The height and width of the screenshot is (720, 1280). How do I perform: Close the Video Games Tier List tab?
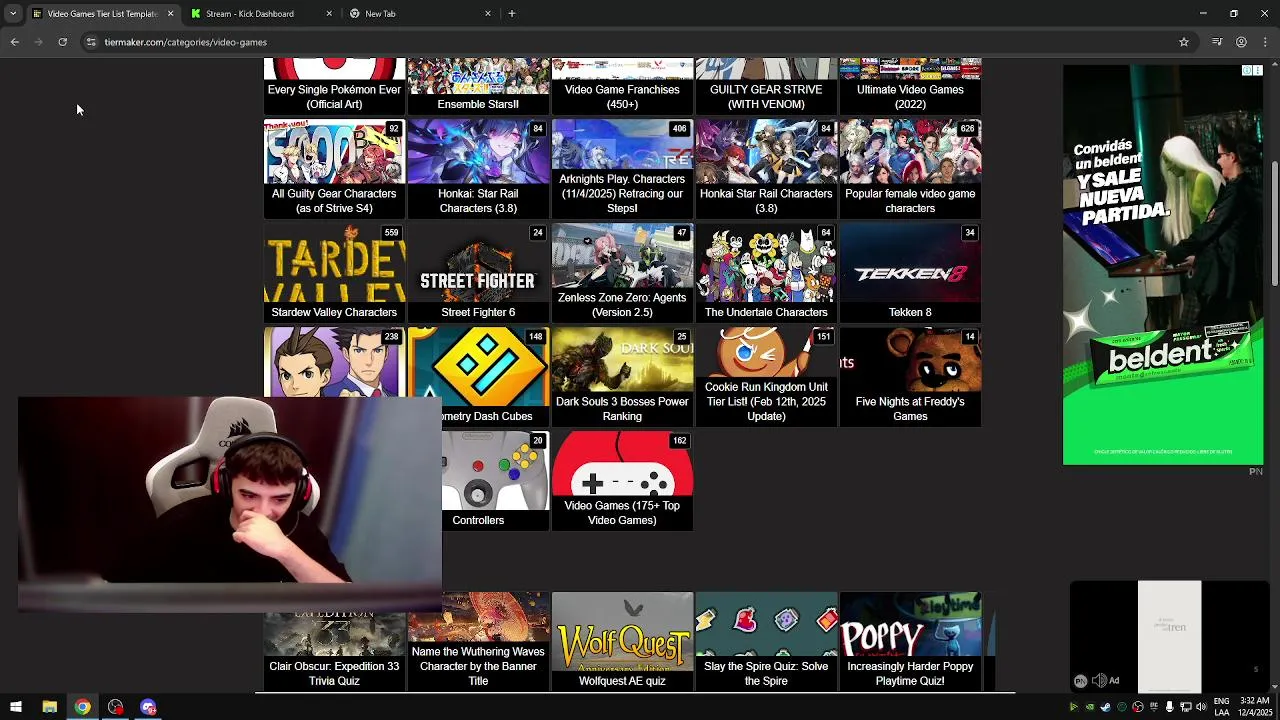tap(170, 14)
